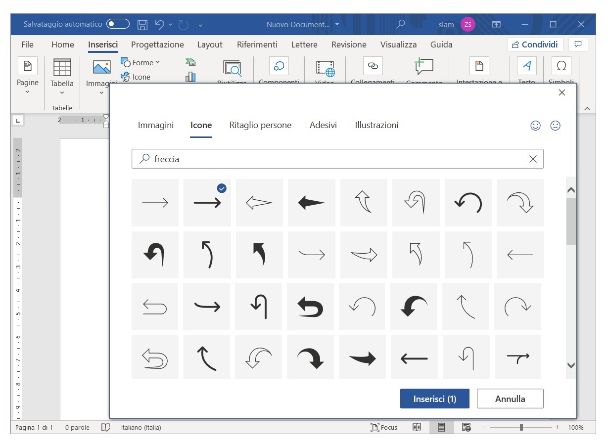This screenshot has width=610, height=447.
Task: Choose the bold left arrow icon in bottom row
Action: pos(414,358)
